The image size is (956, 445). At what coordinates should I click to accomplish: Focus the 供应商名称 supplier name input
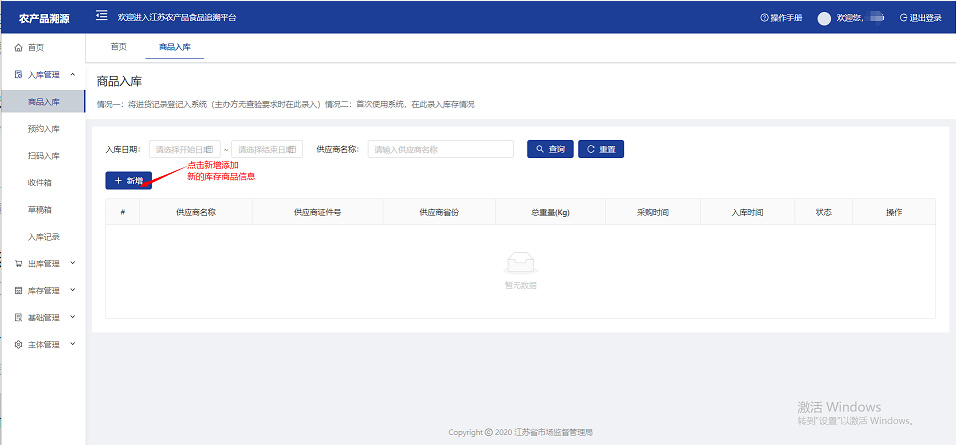tap(440, 149)
